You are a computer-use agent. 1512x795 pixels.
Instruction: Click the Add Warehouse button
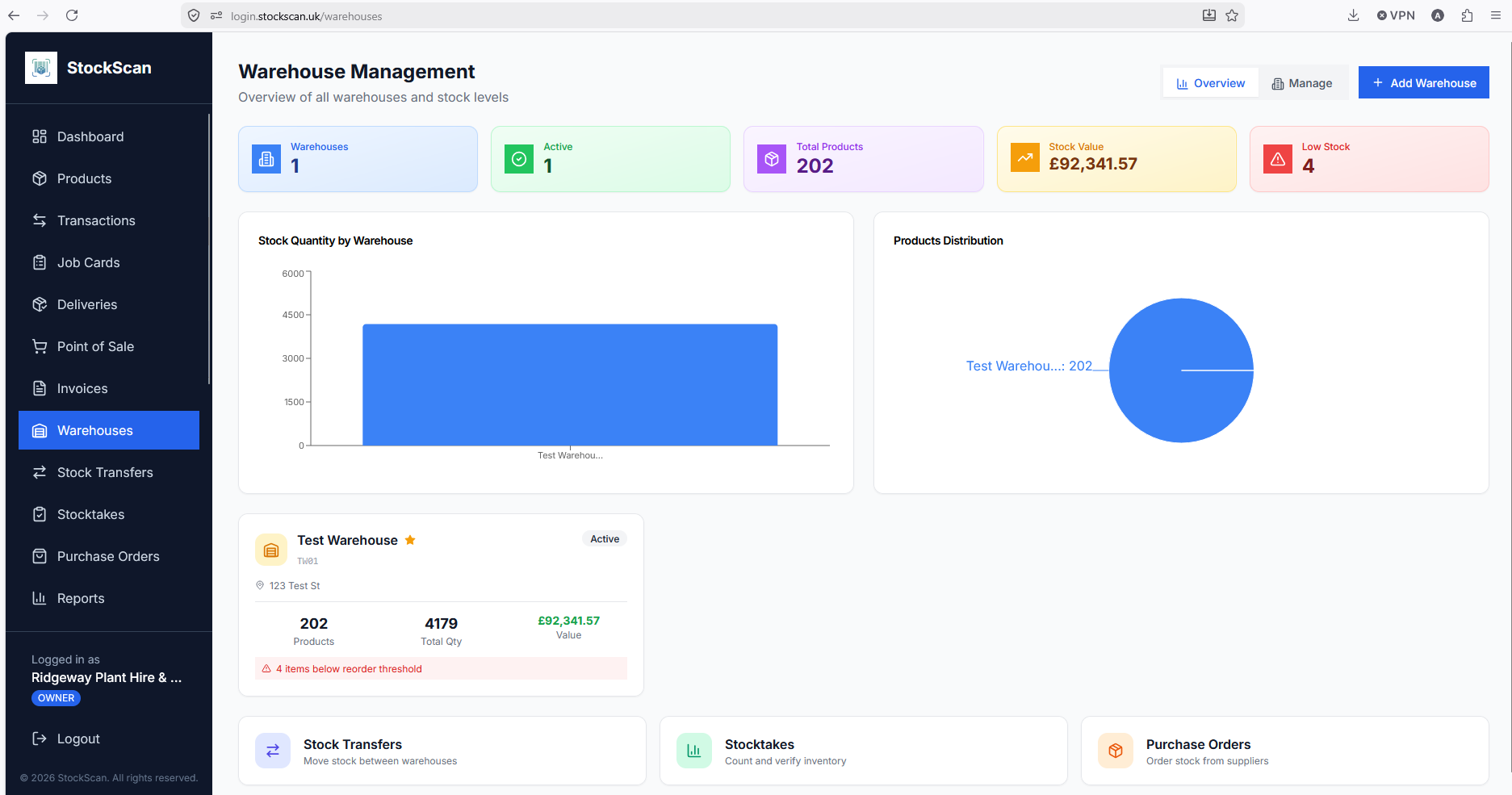coord(1423,83)
